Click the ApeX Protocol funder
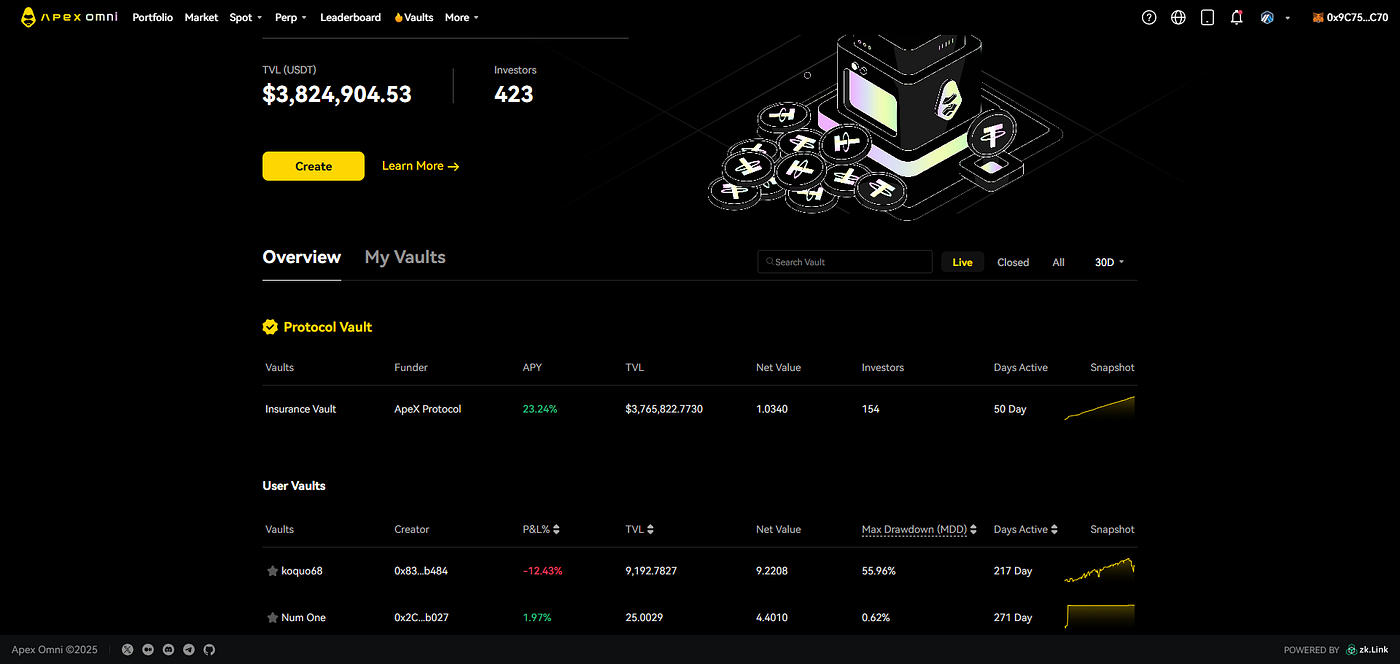Screen dimensions: 1400x664 (428, 409)
